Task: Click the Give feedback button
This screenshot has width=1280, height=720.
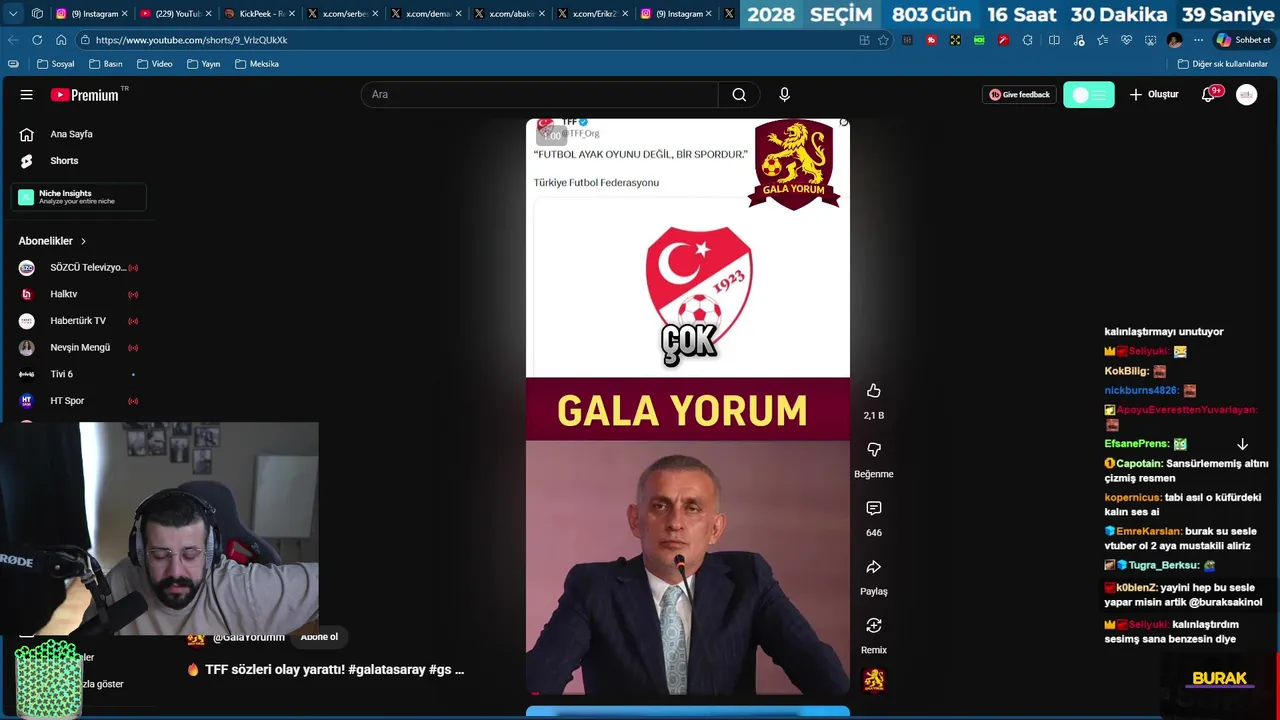Action: (x=1019, y=95)
